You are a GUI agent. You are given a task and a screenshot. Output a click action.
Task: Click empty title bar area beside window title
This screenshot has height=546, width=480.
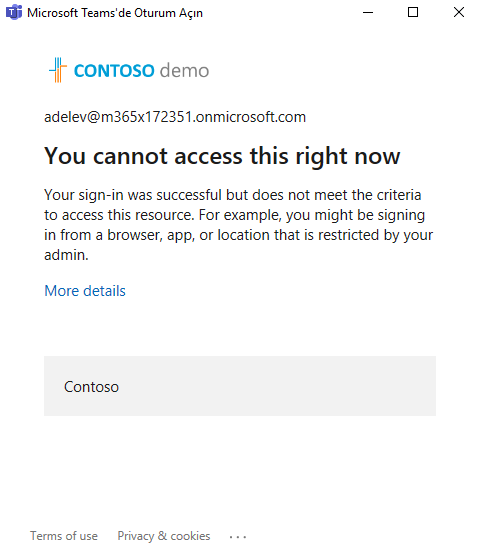point(279,13)
